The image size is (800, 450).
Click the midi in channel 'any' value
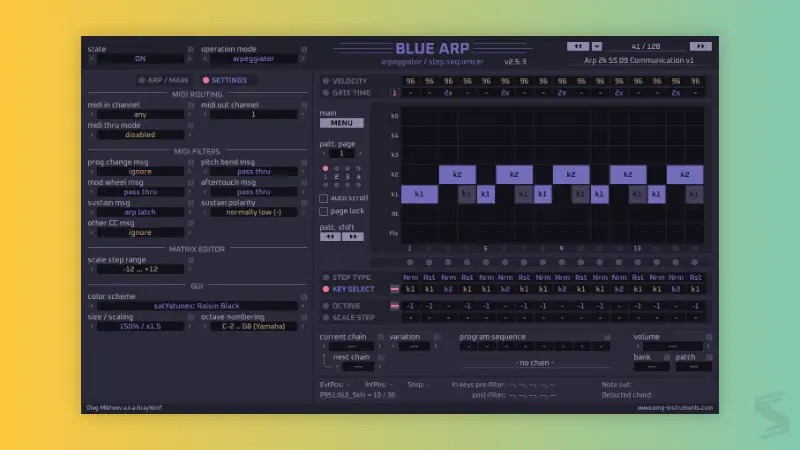[x=140, y=115]
